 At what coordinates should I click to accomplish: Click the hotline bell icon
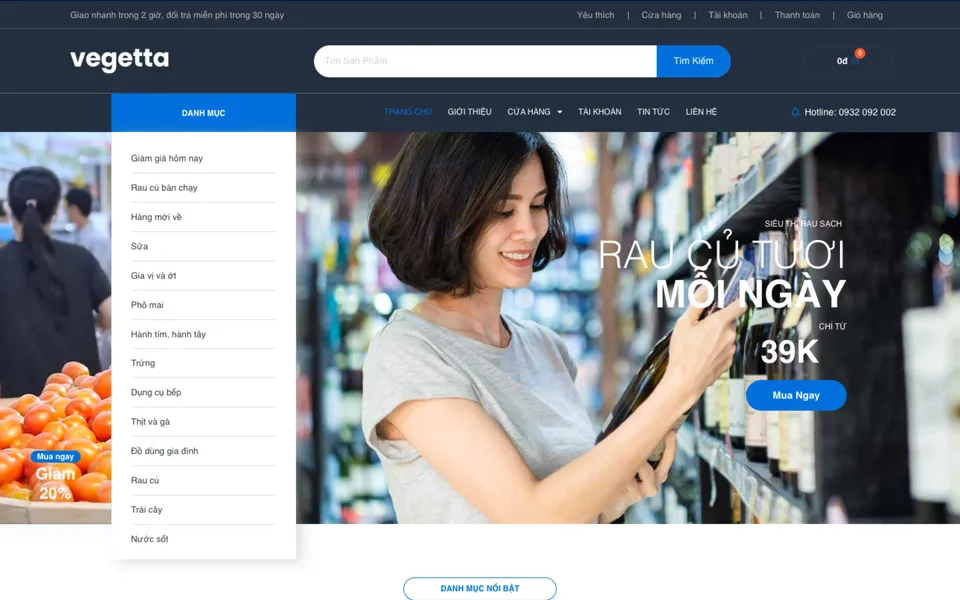(795, 112)
